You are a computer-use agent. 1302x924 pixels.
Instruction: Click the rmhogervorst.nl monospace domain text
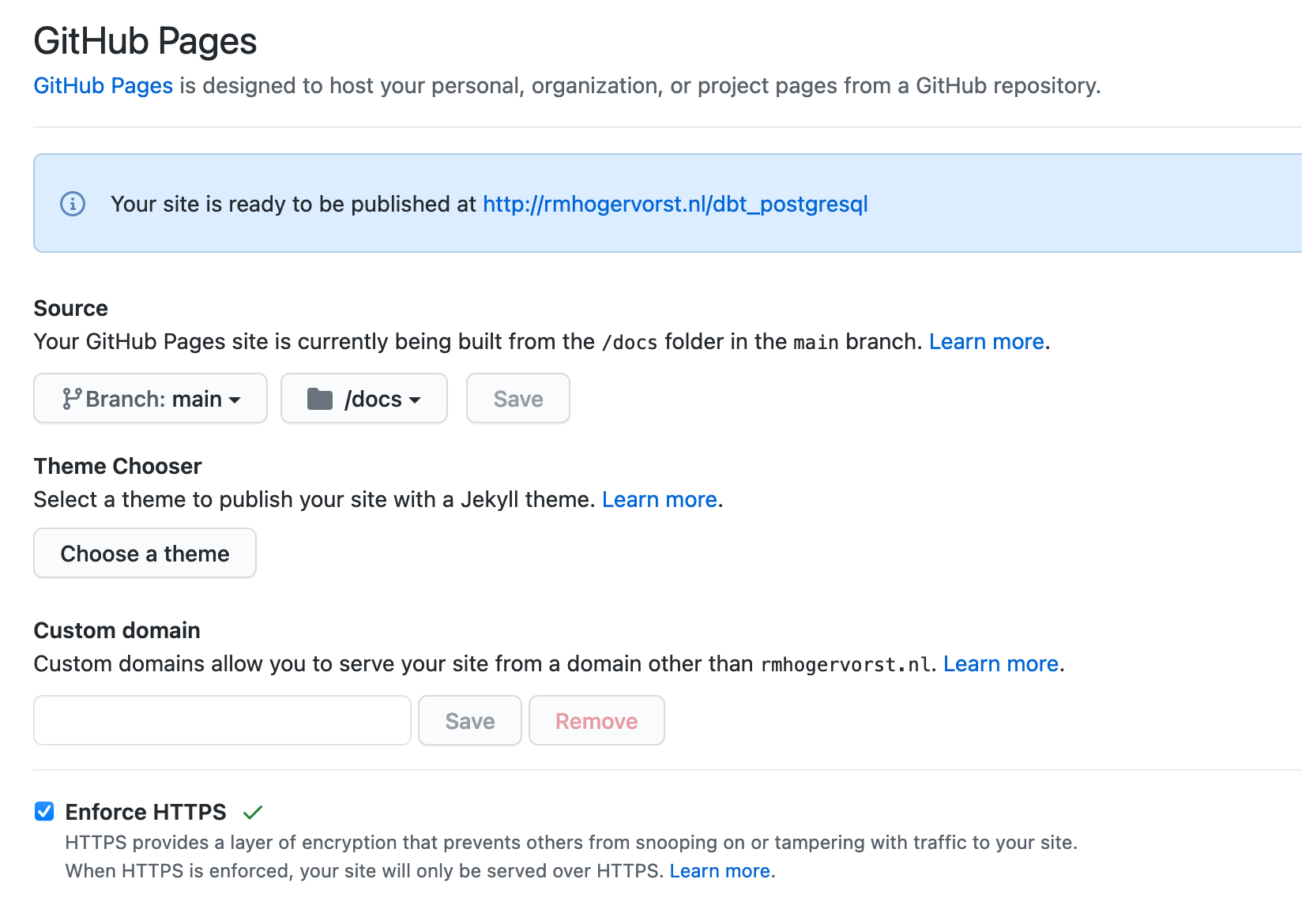coord(845,664)
